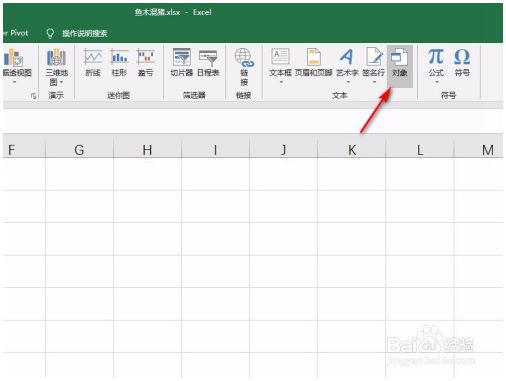Insert a Timeline (日程表)
The width and height of the screenshot is (506, 381).
(208, 63)
